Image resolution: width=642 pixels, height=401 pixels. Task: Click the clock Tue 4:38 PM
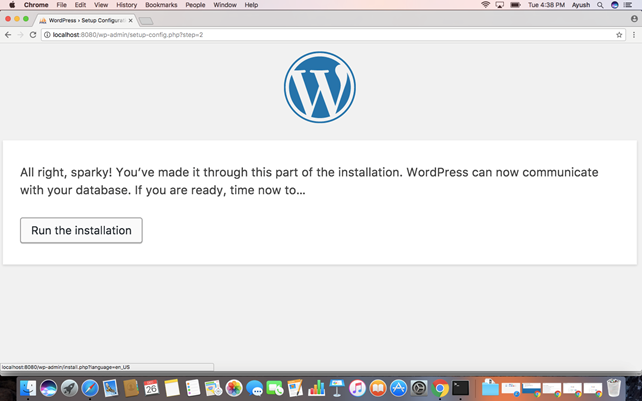pyautogui.click(x=546, y=5)
